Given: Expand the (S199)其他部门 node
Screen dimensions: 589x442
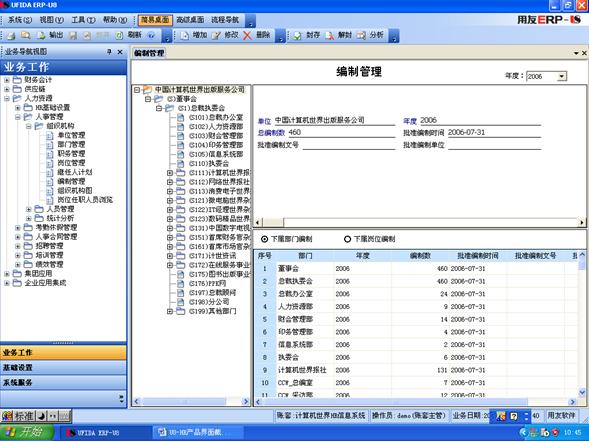Looking at the screenshot, I should pyautogui.click(x=170, y=311).
